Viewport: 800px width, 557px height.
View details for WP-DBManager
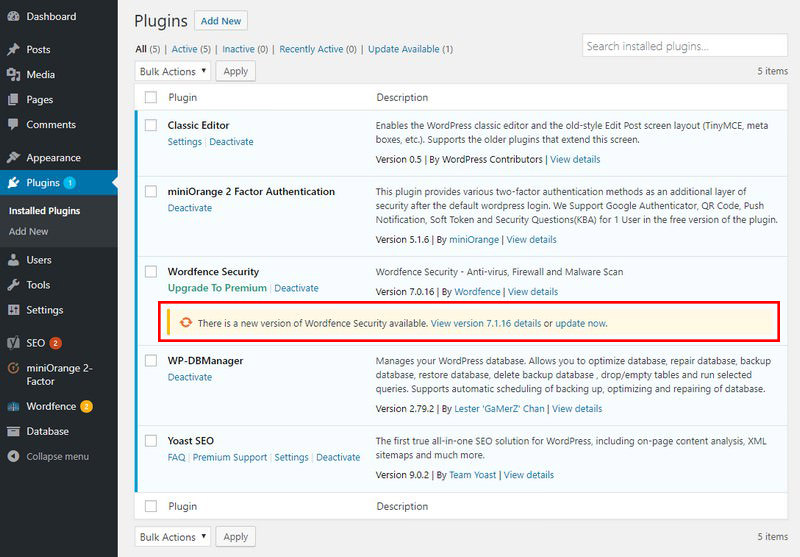577,409
